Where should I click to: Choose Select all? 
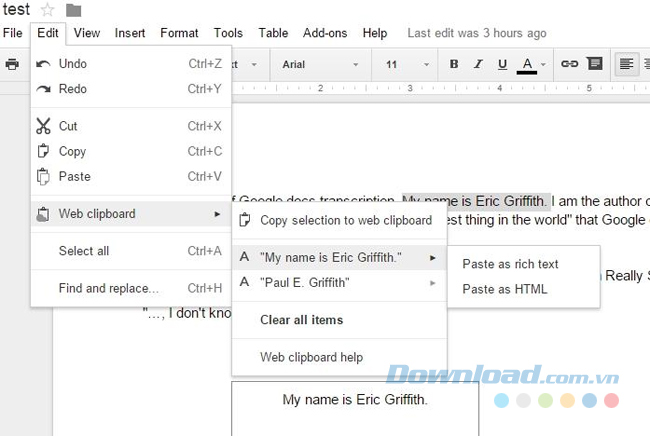131,251
